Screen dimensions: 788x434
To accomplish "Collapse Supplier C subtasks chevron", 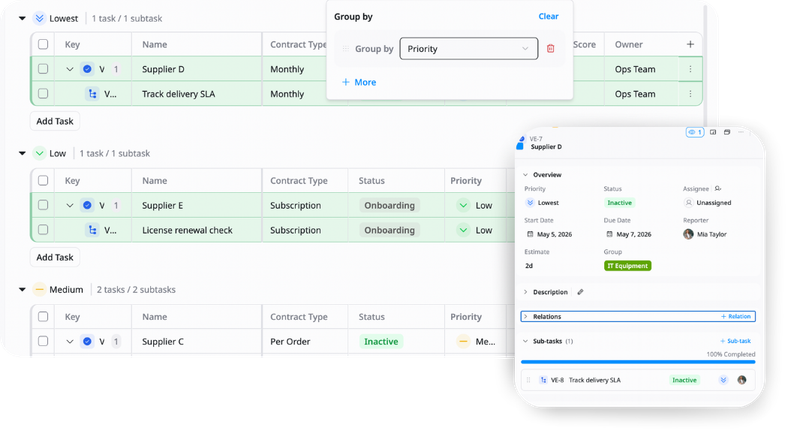I will click(70, 341).
